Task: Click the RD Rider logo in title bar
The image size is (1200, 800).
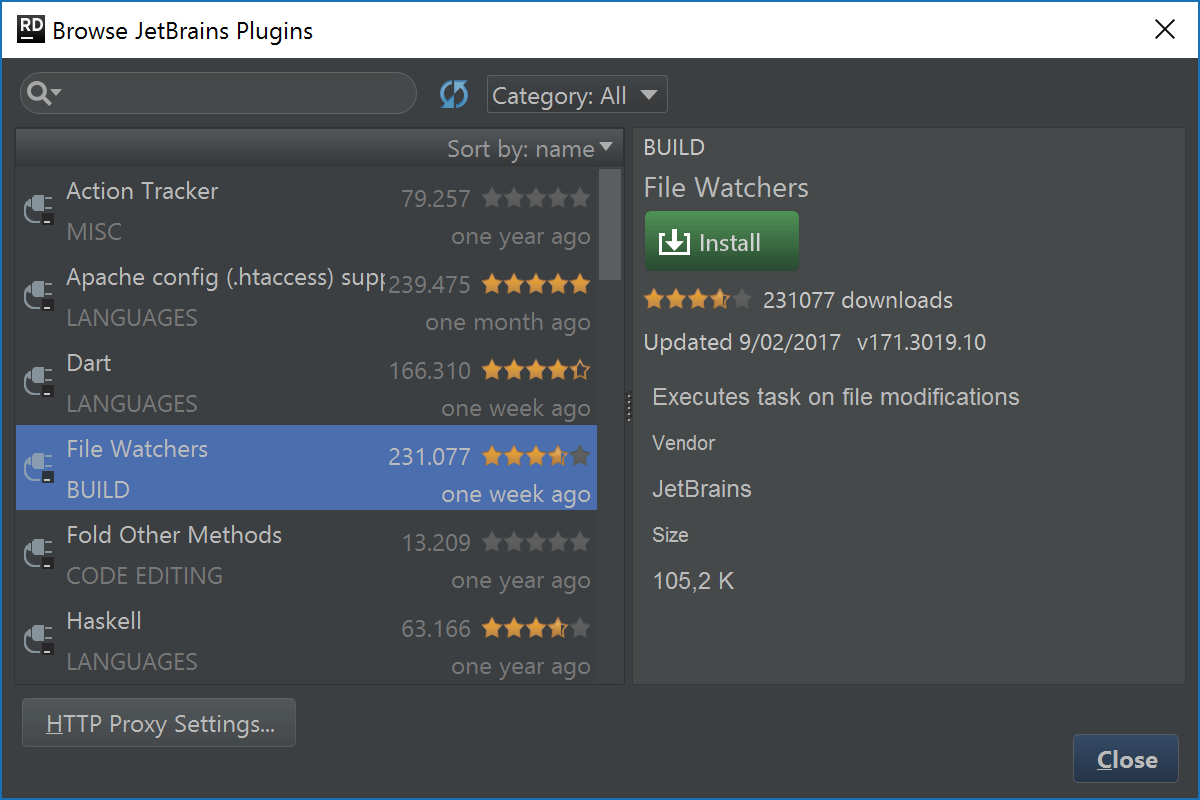Action: point(31,30)
